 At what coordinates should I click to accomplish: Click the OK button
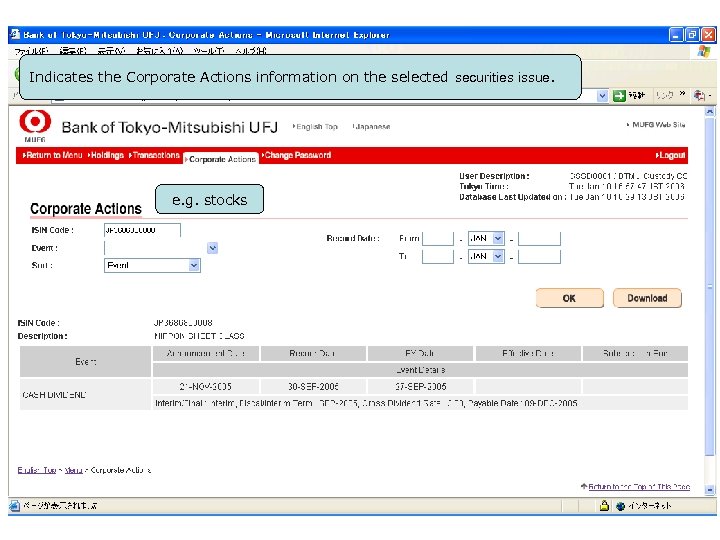[569, 298]
